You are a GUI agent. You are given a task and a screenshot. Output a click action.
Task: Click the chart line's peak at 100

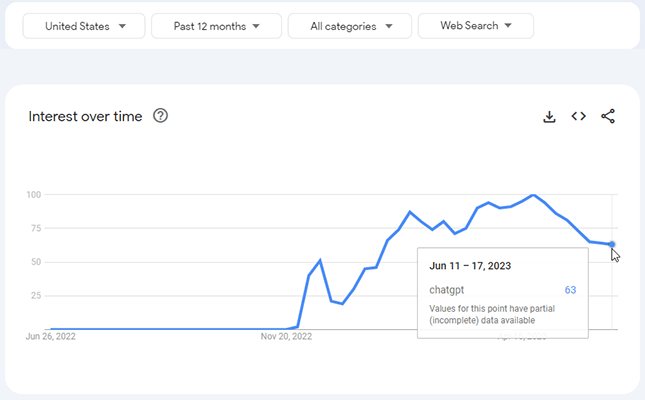click(x=534, y=195)
